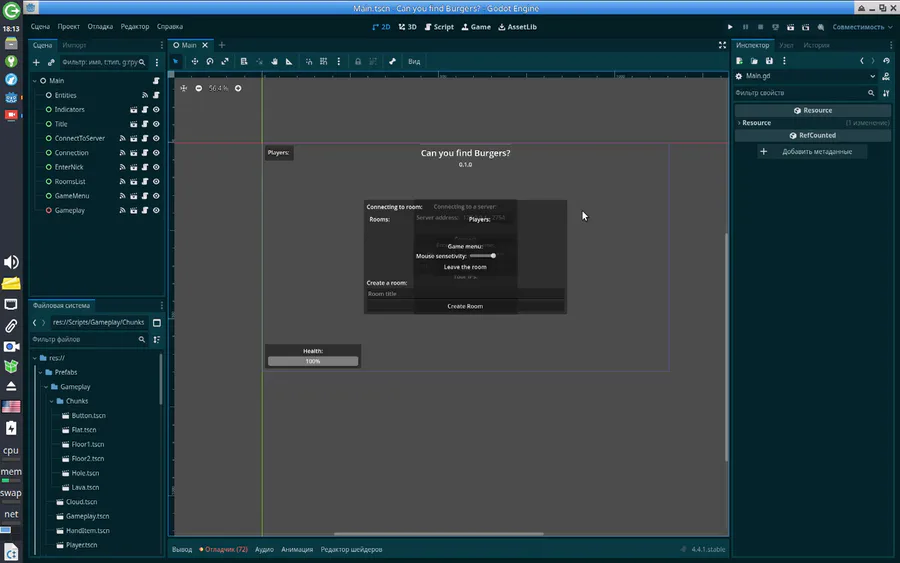Toggle visibility of Title node
This screenshot has width=900, height=563.
click(156, 124)
